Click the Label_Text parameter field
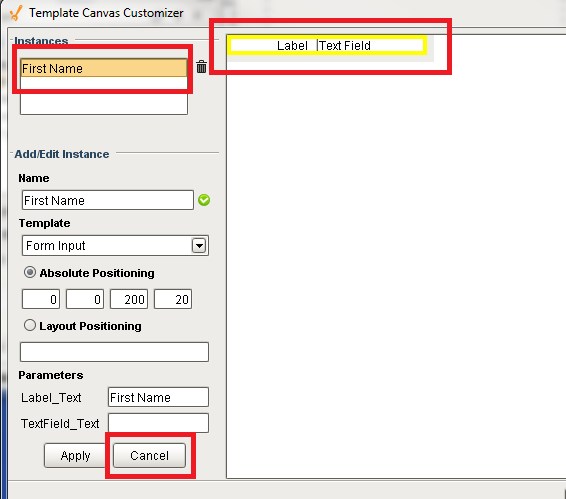 click(158, 397)
